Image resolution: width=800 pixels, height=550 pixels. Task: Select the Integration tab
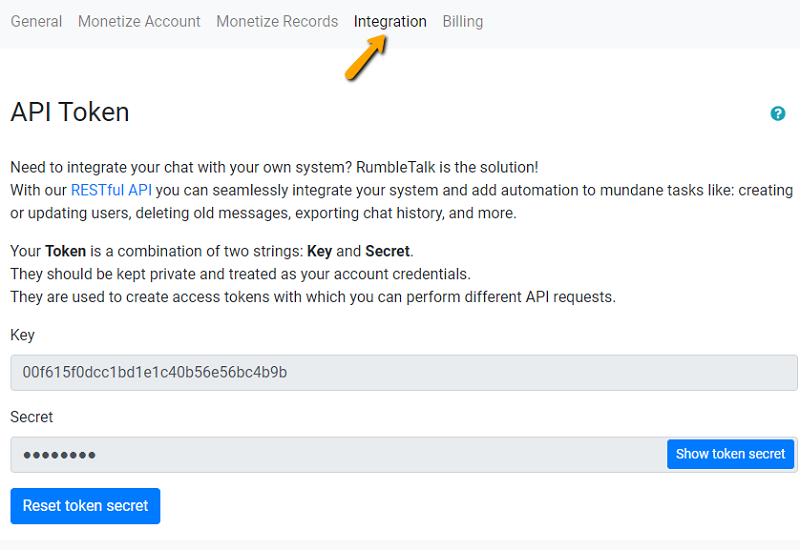pyautogui.click(x=390, y=21)
